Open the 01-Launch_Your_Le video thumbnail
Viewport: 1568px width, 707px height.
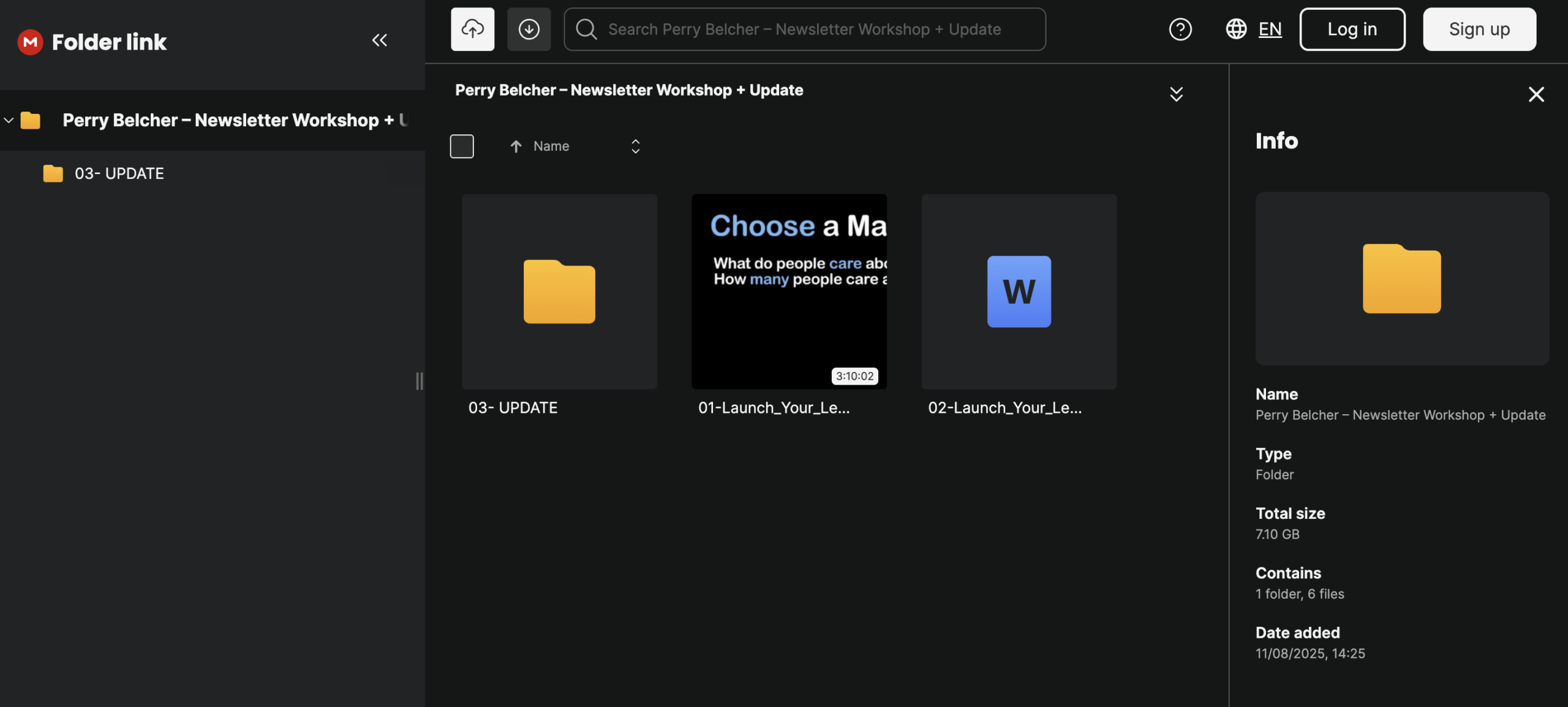[789, 292]
